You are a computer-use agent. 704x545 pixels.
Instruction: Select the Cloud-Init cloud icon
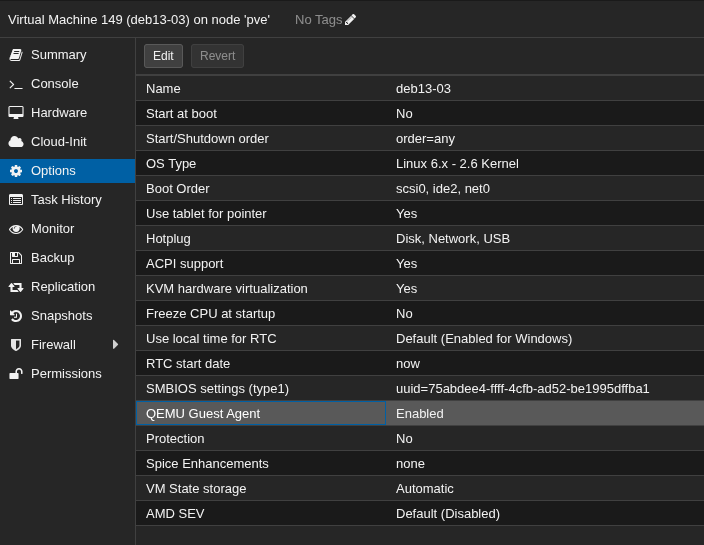tap(16, 142)
